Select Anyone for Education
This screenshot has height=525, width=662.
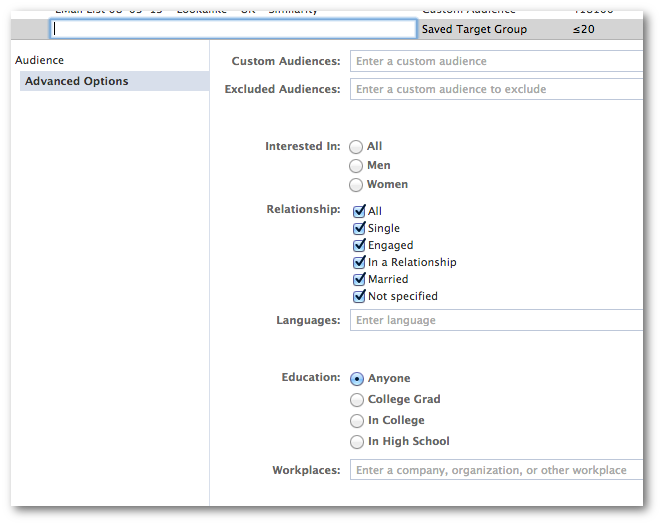click(x=357, y=379)
